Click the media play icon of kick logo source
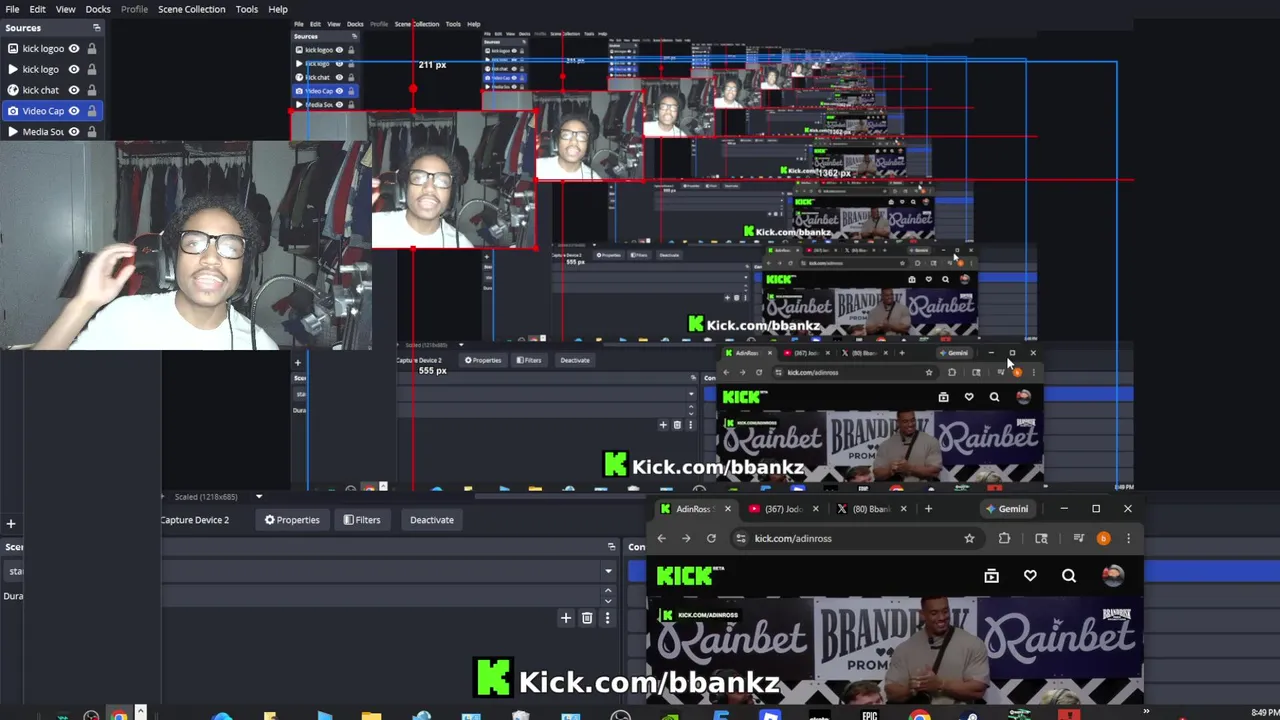 pos(12,69)
